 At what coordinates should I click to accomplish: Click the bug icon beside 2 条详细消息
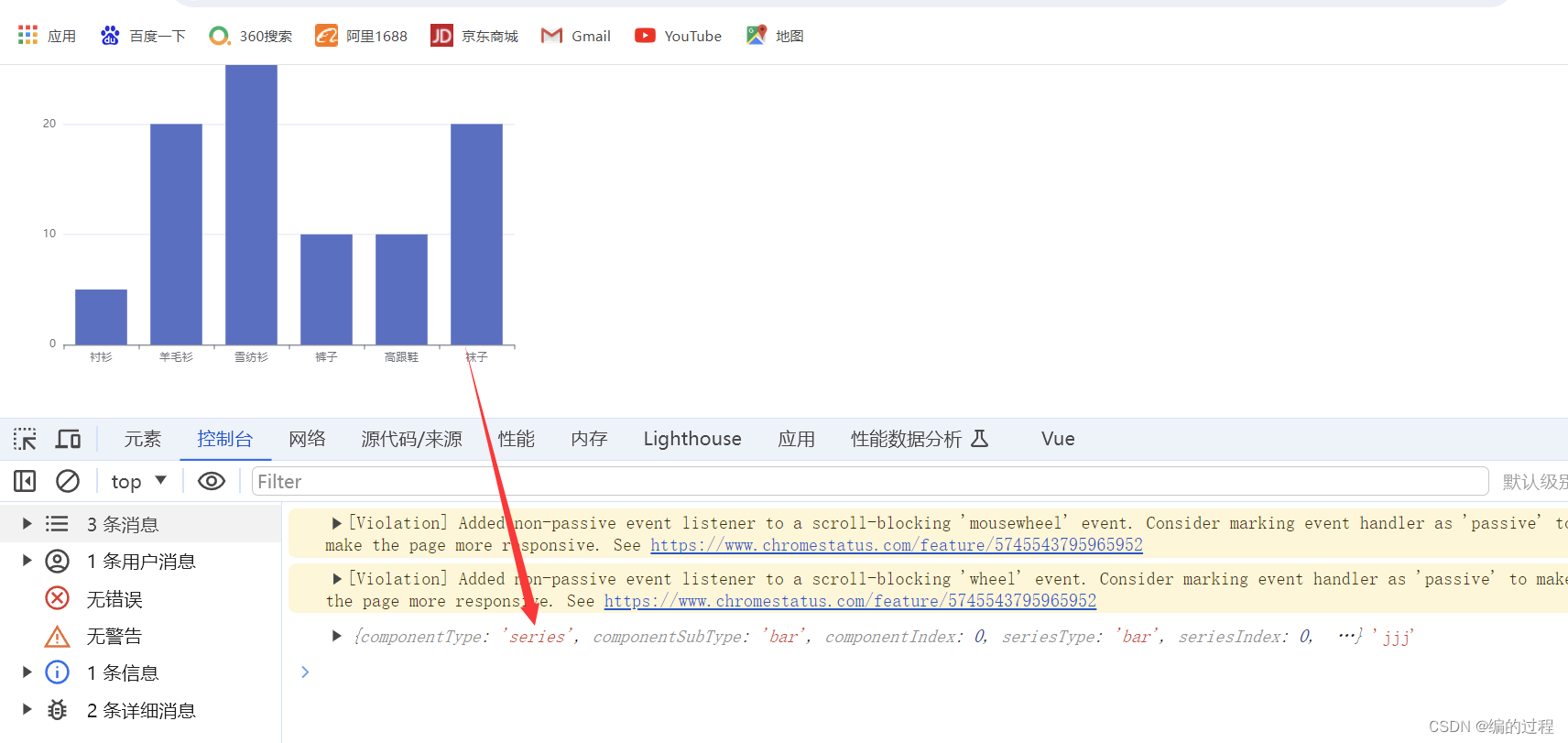coord(57,709)
